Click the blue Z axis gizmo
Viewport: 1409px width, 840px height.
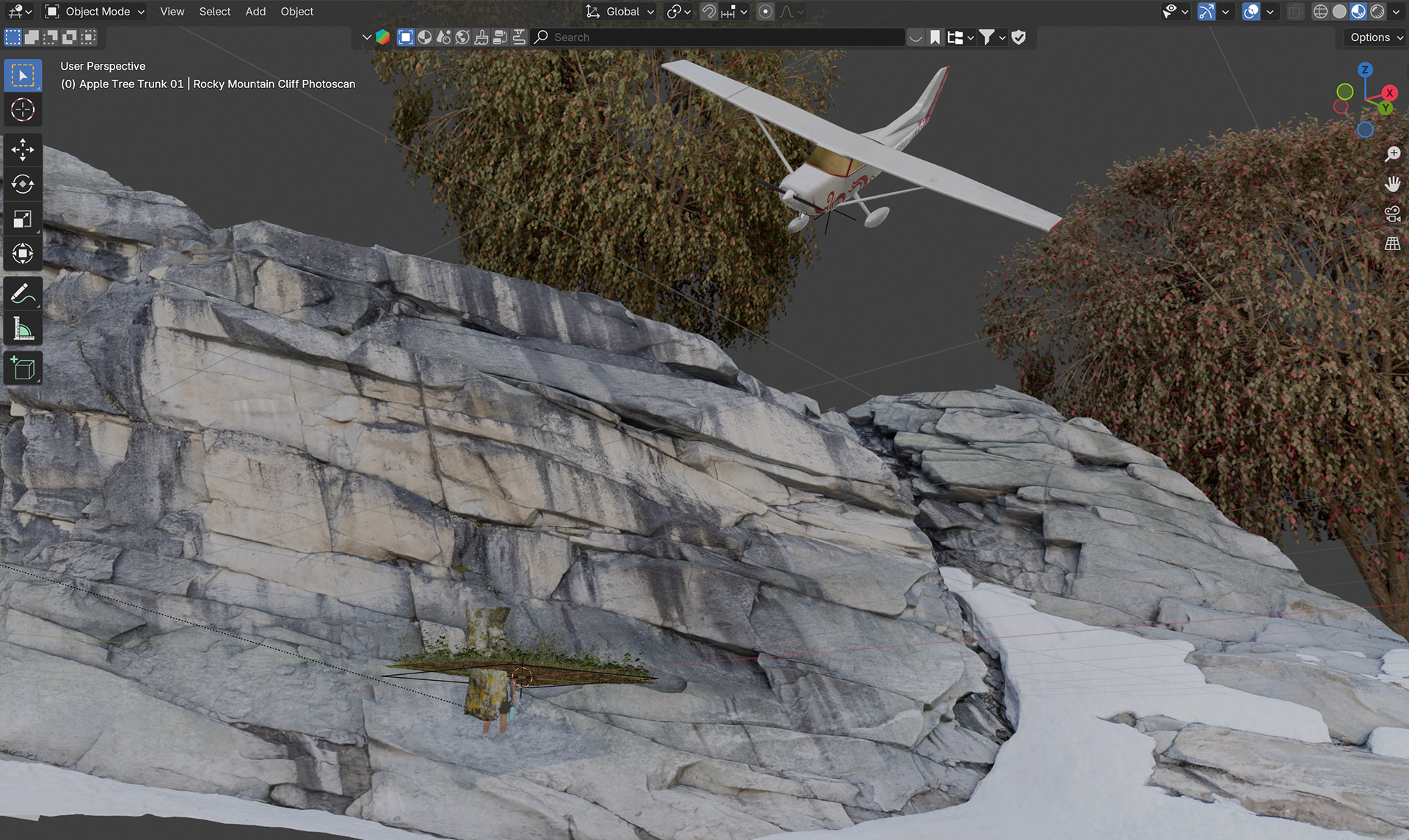pos(1365,70)
